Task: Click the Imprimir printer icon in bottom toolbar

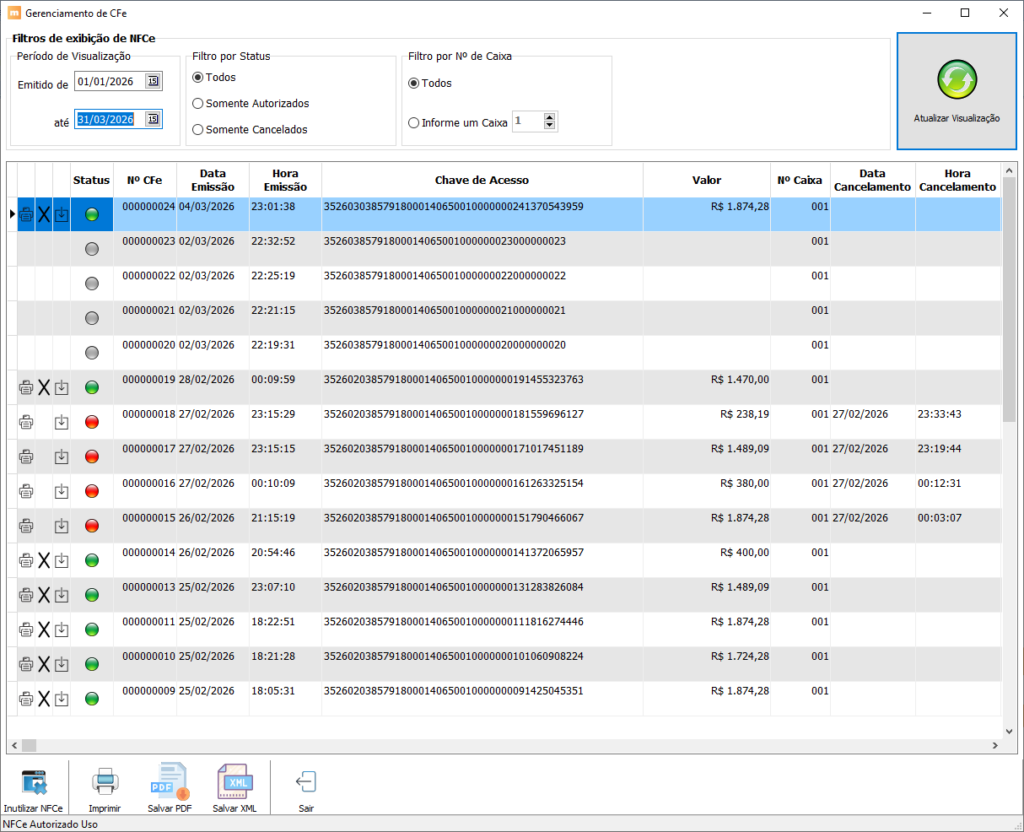Action: pos(105,783)
